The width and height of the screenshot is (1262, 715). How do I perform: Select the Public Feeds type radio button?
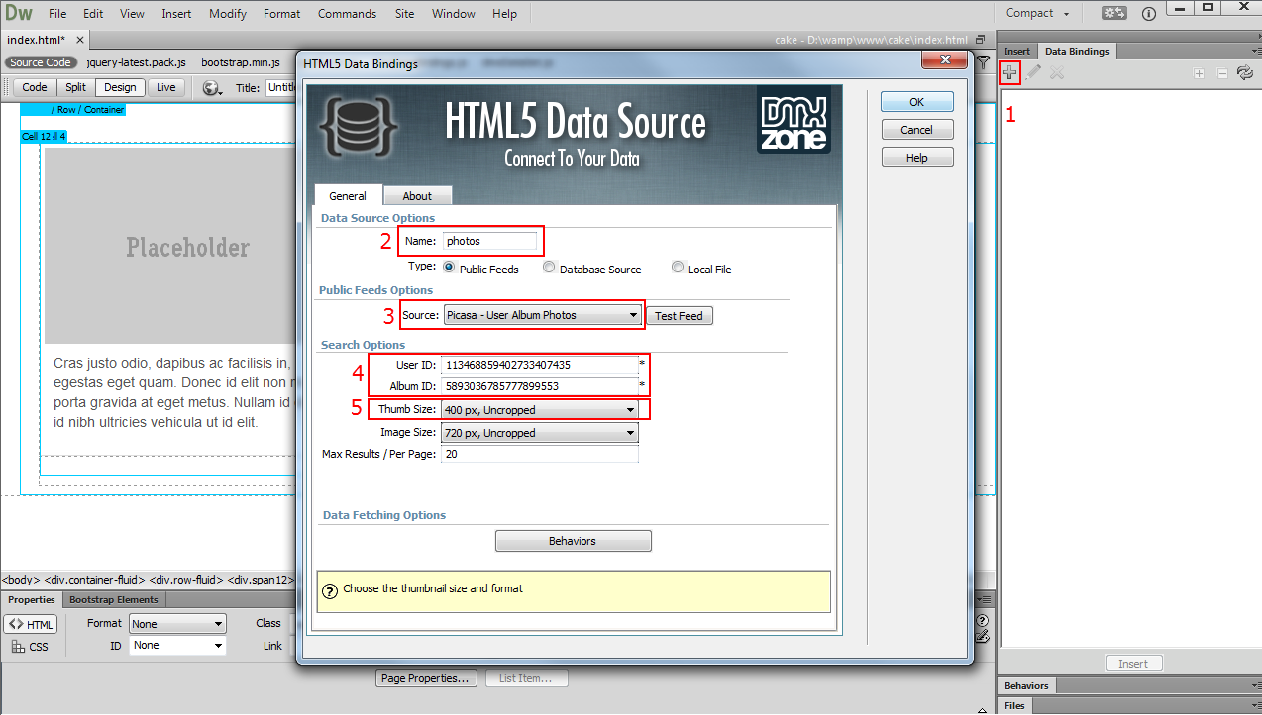pos(449,268)
